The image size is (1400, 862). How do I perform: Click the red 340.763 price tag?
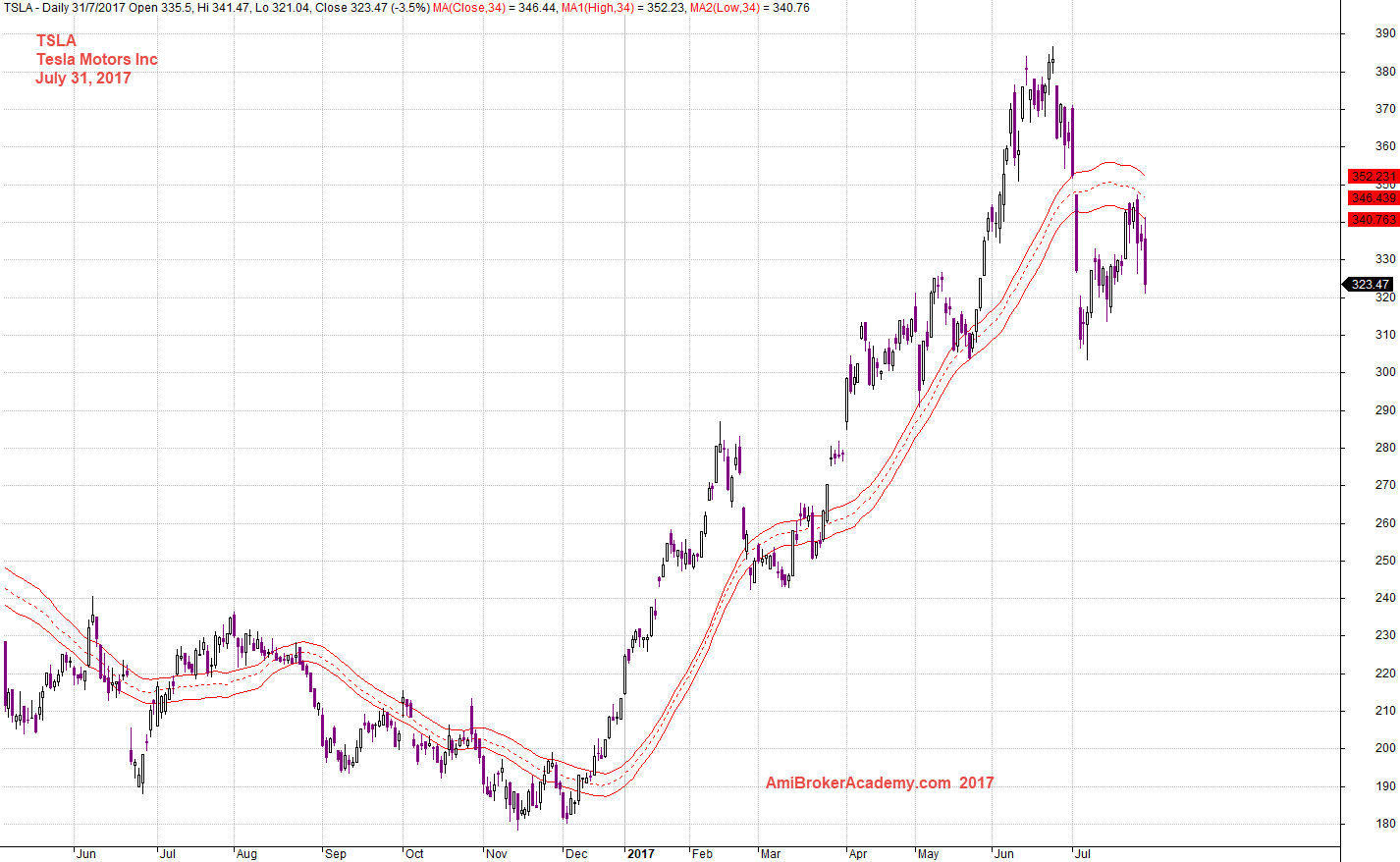(x=1373, y=220)
